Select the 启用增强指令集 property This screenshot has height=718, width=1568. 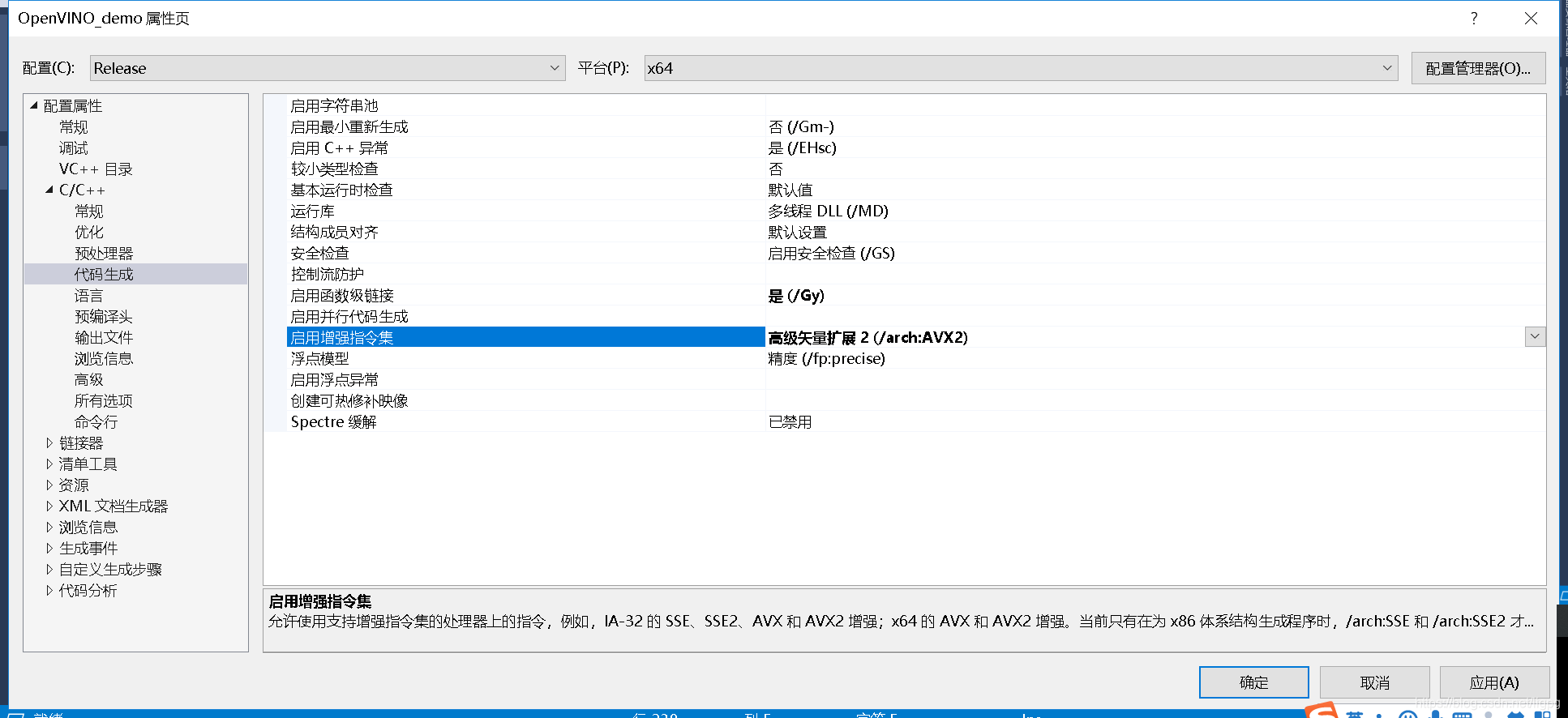526,337
